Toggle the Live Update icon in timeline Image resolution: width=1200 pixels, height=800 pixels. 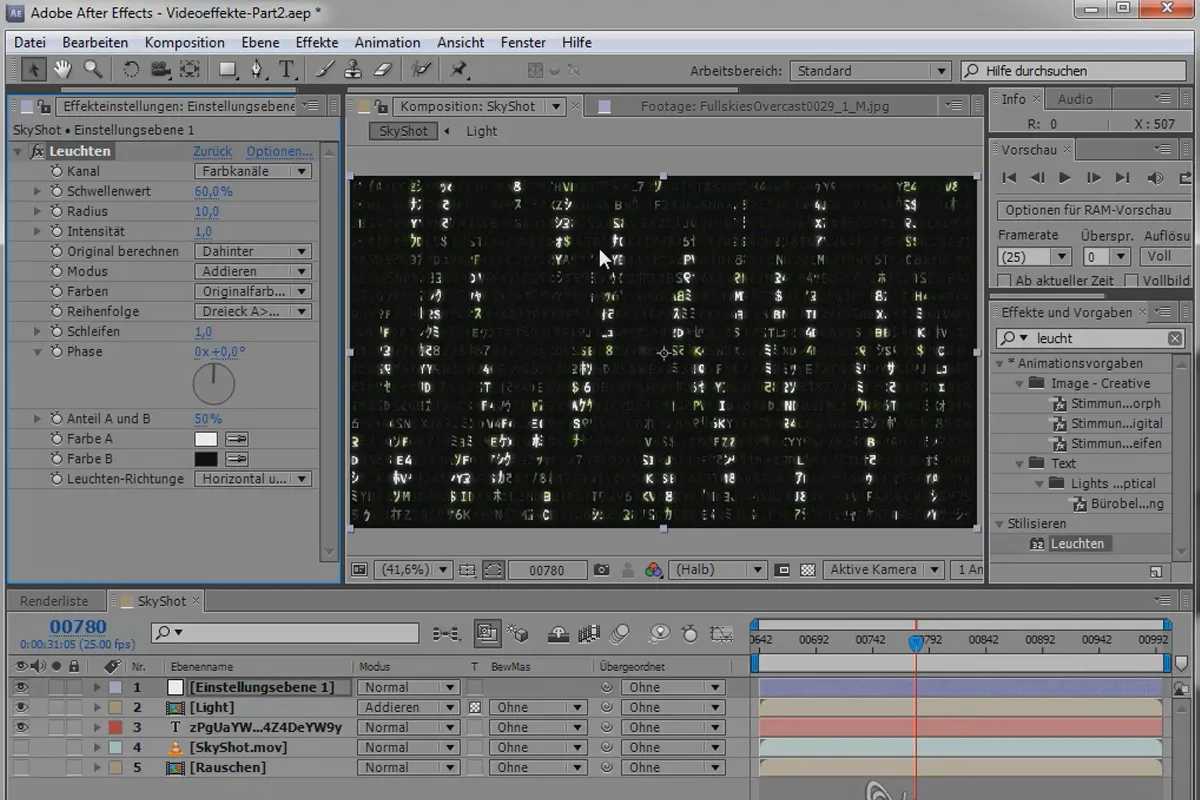487,633
